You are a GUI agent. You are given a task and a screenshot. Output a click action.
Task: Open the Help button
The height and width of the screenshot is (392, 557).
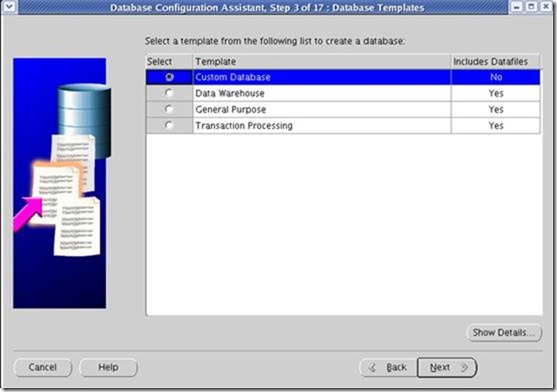108,367
